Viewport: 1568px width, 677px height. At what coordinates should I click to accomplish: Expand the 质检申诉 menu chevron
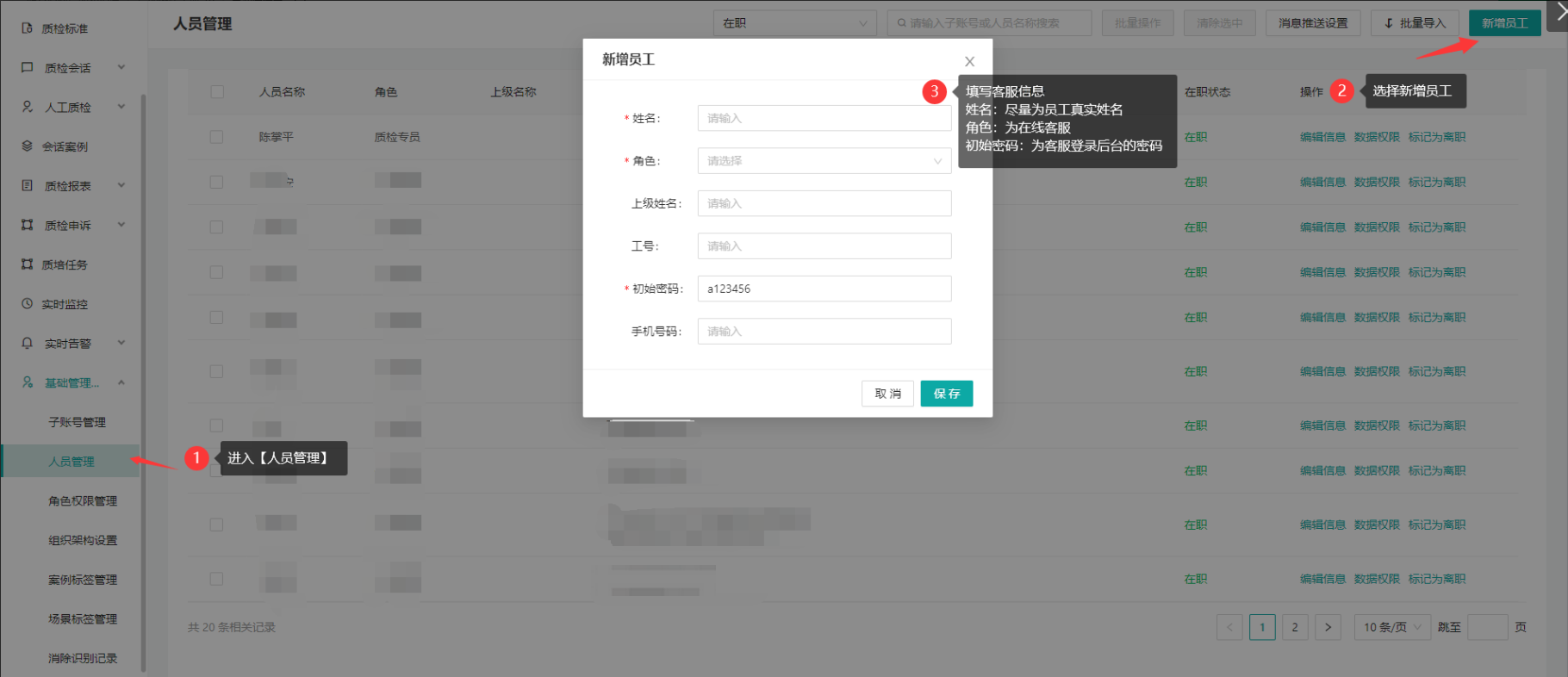coord(121,225)
